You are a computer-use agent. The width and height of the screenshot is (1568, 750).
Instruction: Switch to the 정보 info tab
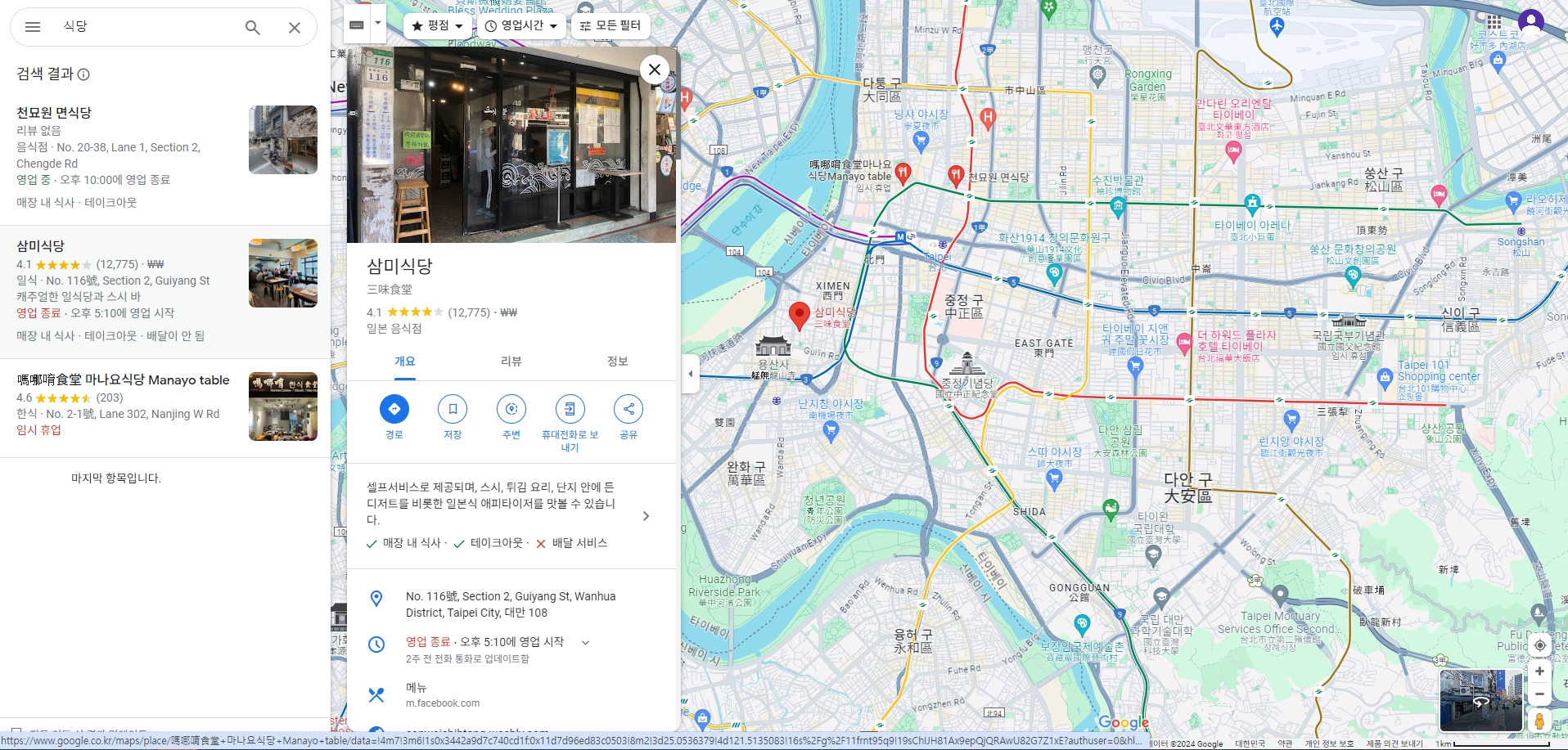tap(618, 362)
